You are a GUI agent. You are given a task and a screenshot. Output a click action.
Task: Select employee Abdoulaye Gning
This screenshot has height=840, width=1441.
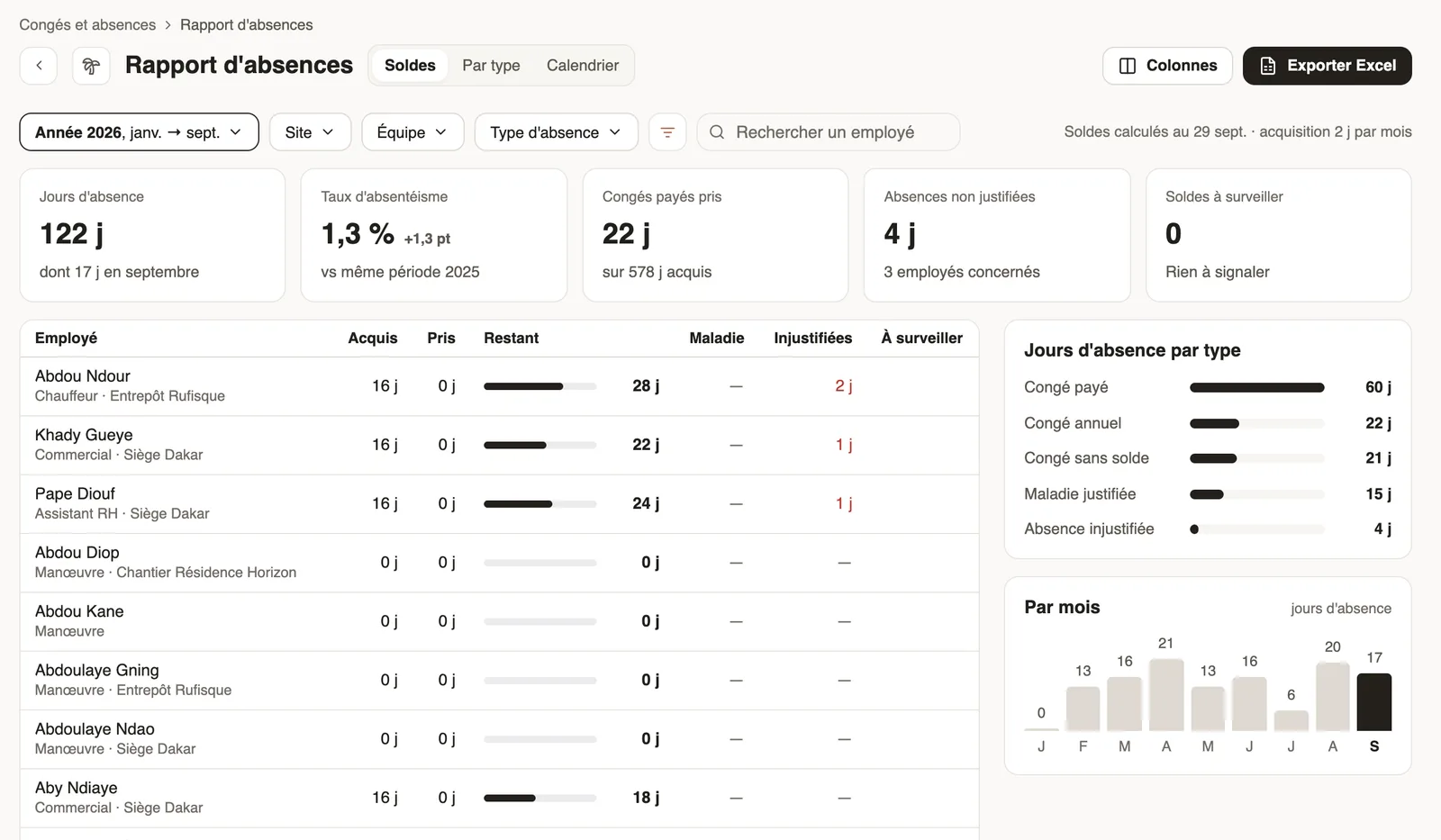point(499,681)
